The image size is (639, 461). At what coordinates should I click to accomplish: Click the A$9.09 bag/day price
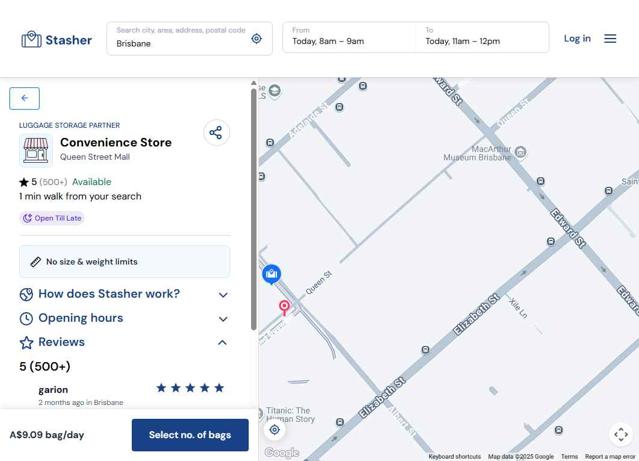point(47,435)
